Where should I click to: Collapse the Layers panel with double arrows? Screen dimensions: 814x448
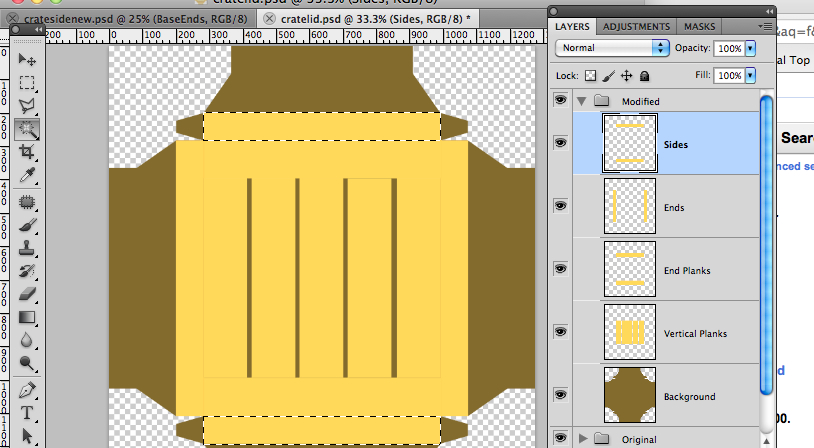[769, 11]
